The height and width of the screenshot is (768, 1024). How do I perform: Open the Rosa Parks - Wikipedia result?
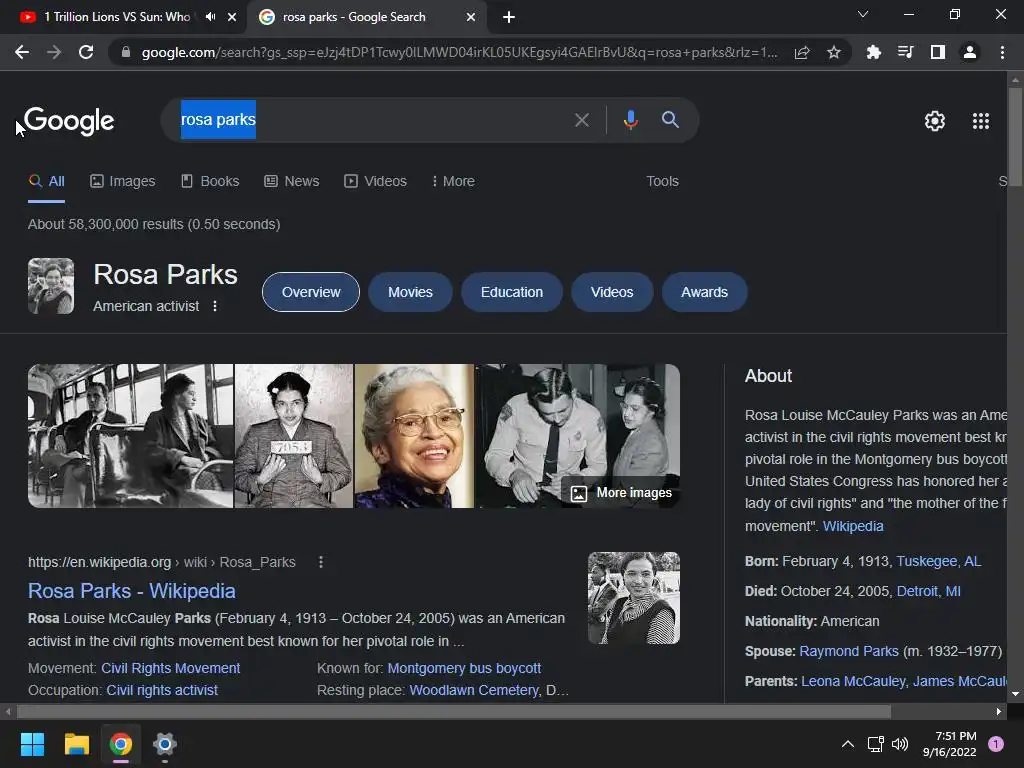click(131, 591)
